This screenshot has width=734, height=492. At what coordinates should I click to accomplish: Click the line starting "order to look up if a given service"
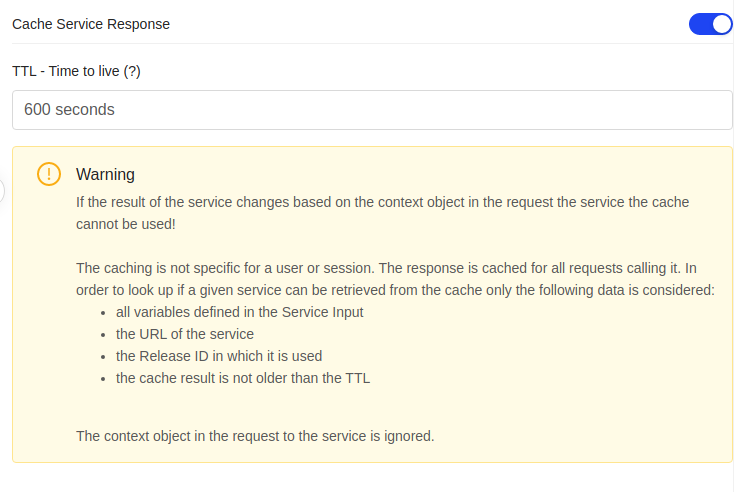pos(396,290)
